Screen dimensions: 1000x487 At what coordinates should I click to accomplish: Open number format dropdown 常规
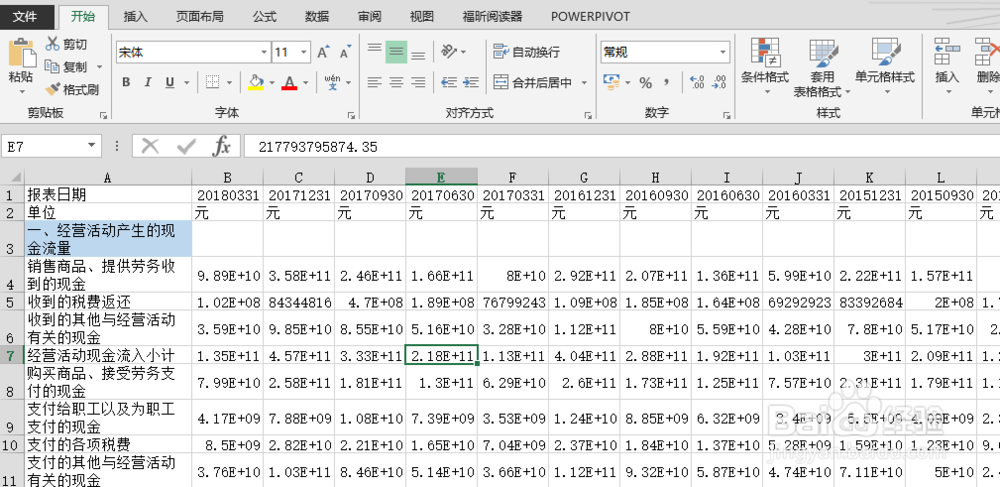tap(723, 52)
